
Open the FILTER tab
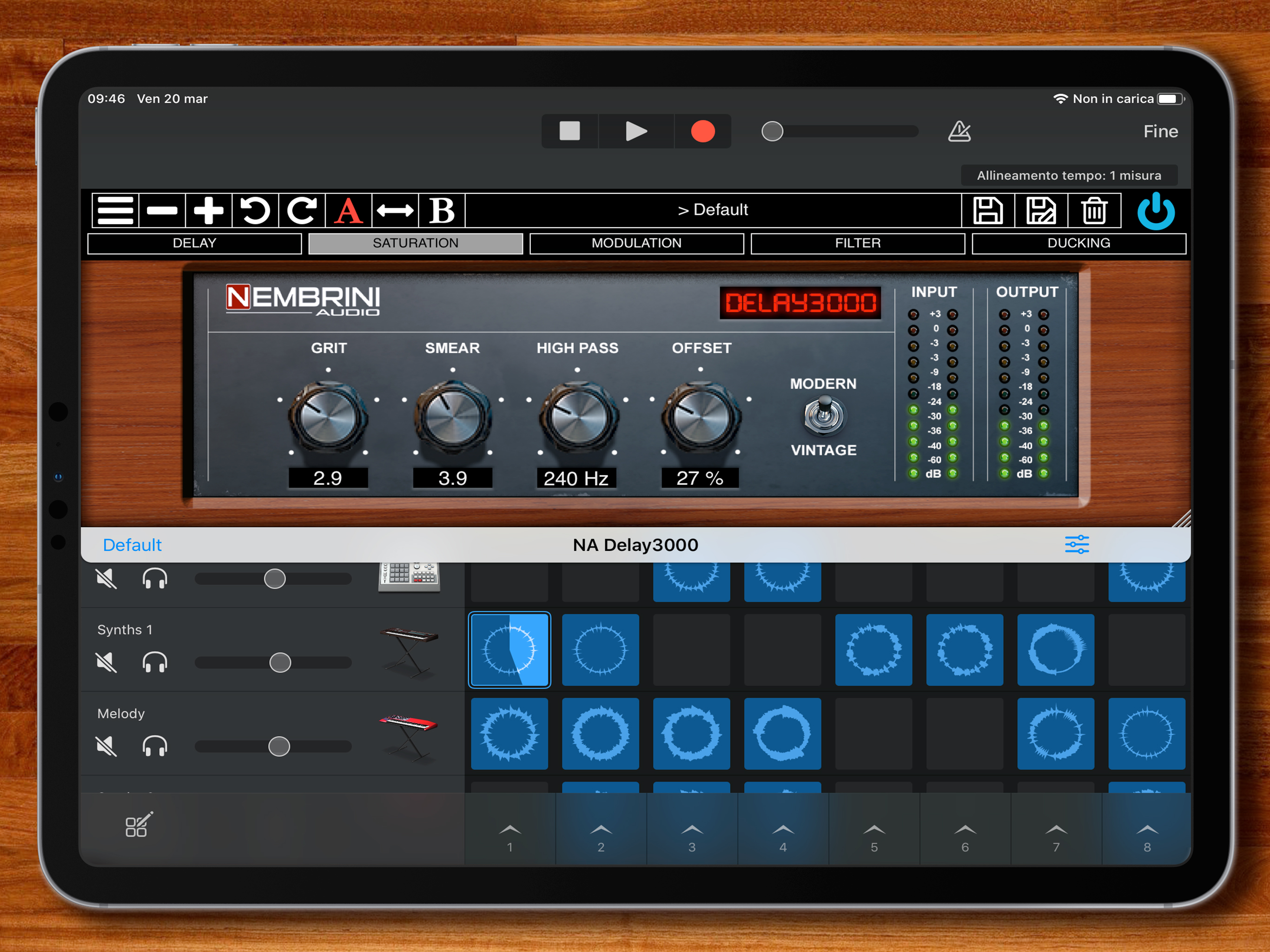(x=858, y=243)
